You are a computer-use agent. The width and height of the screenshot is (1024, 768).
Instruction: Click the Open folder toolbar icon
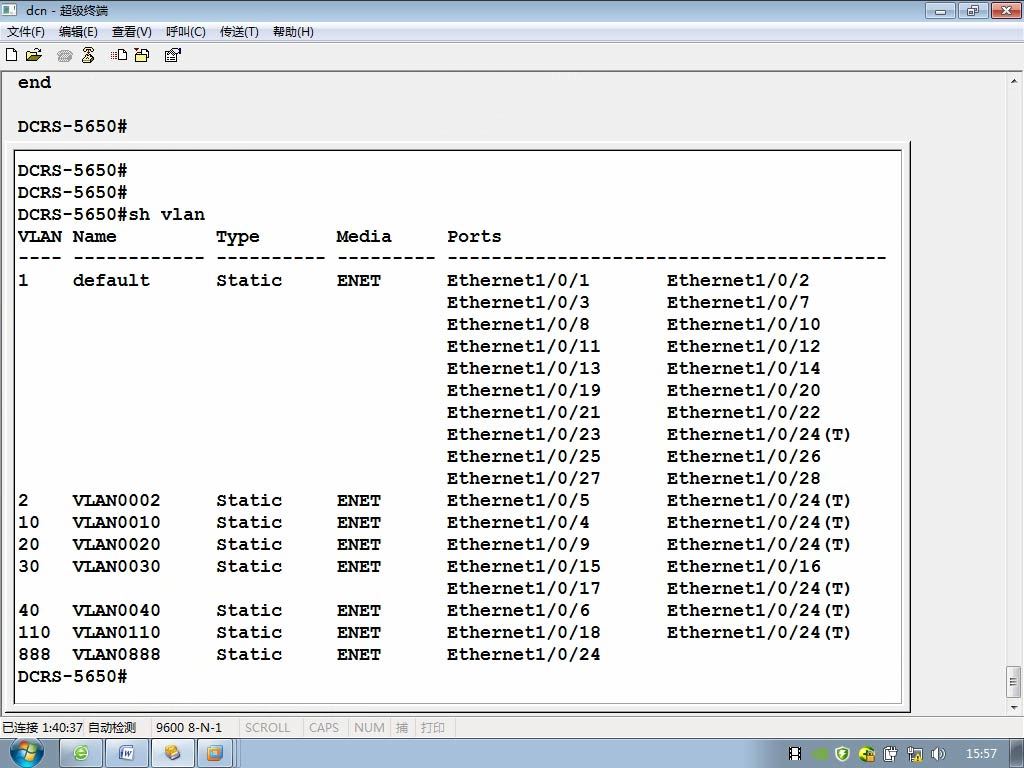tap(33, 55)
